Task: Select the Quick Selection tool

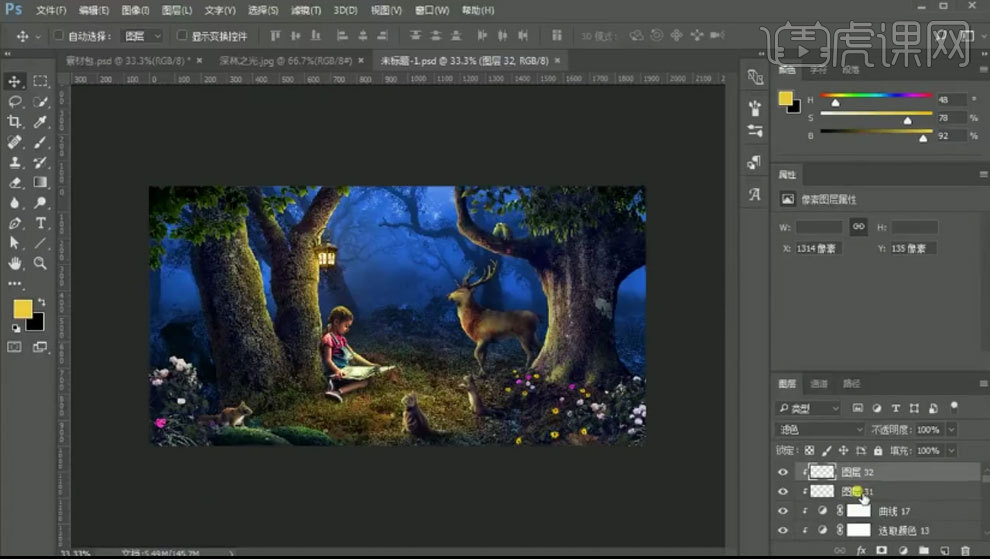Action: [40, 102]
